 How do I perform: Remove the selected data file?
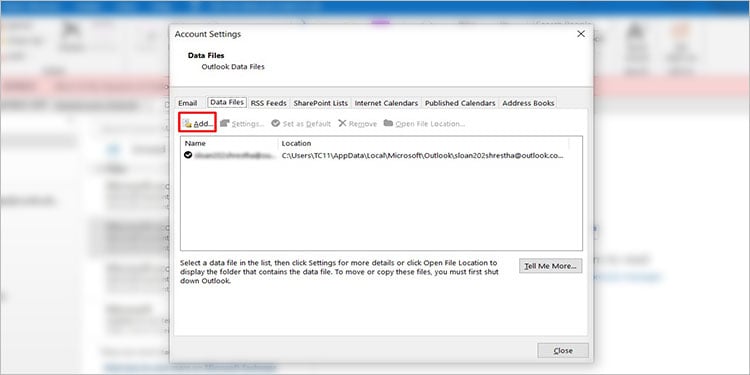tap(357, 123)
